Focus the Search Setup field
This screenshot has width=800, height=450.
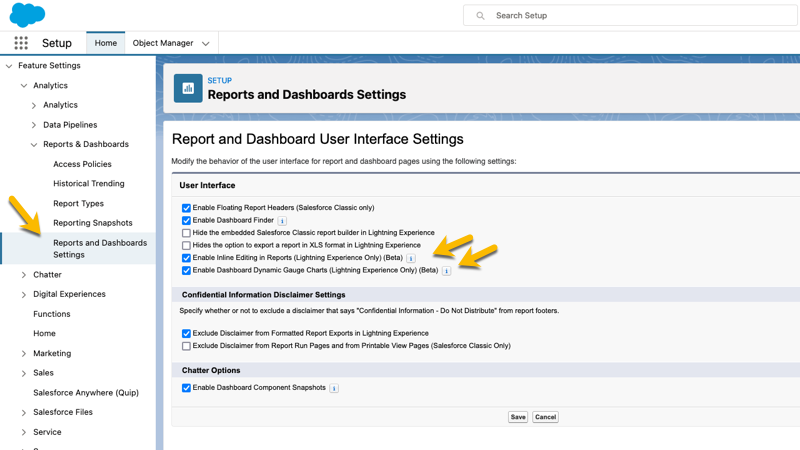pos(631,15)
